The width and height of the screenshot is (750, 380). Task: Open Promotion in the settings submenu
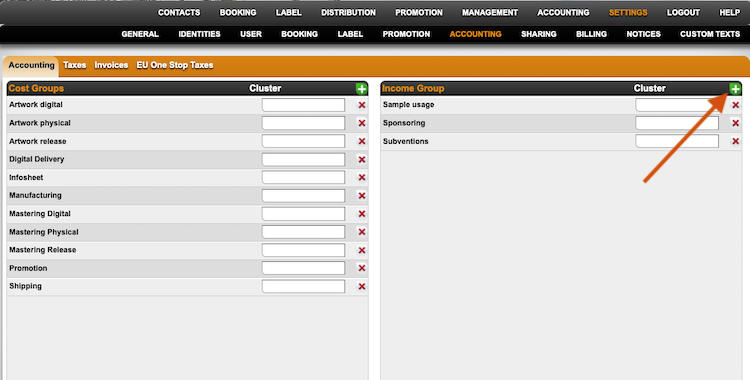pyautogui.click(x=406, y=34)
